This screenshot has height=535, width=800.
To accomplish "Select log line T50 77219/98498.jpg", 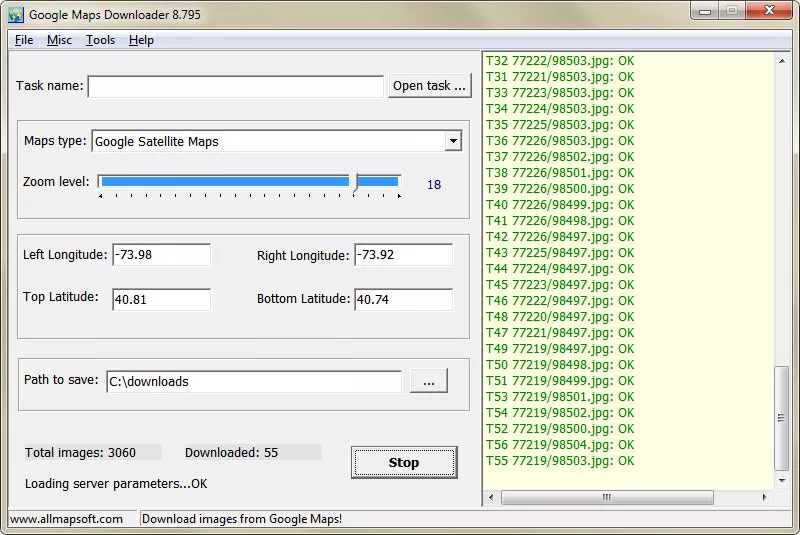I will [560, 365].
